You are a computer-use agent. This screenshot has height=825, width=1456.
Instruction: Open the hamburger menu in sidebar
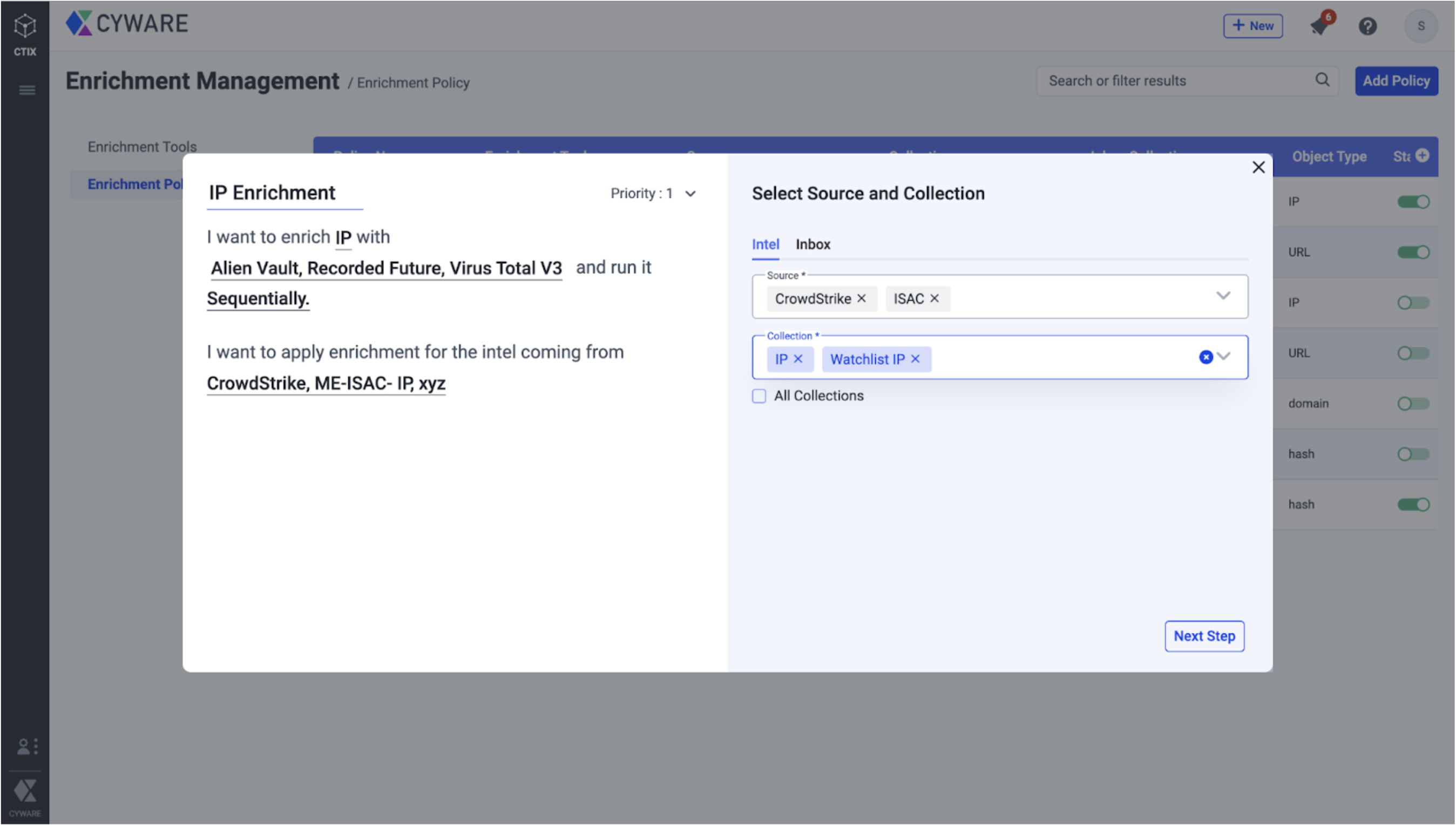26,90
